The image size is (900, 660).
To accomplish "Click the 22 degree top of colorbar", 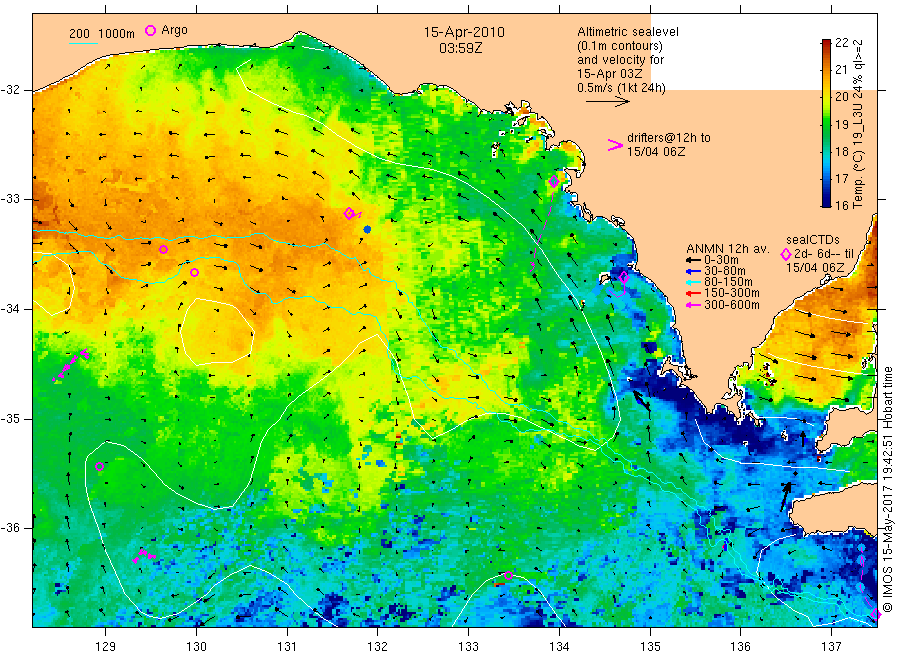I will [x=827, y=42].
